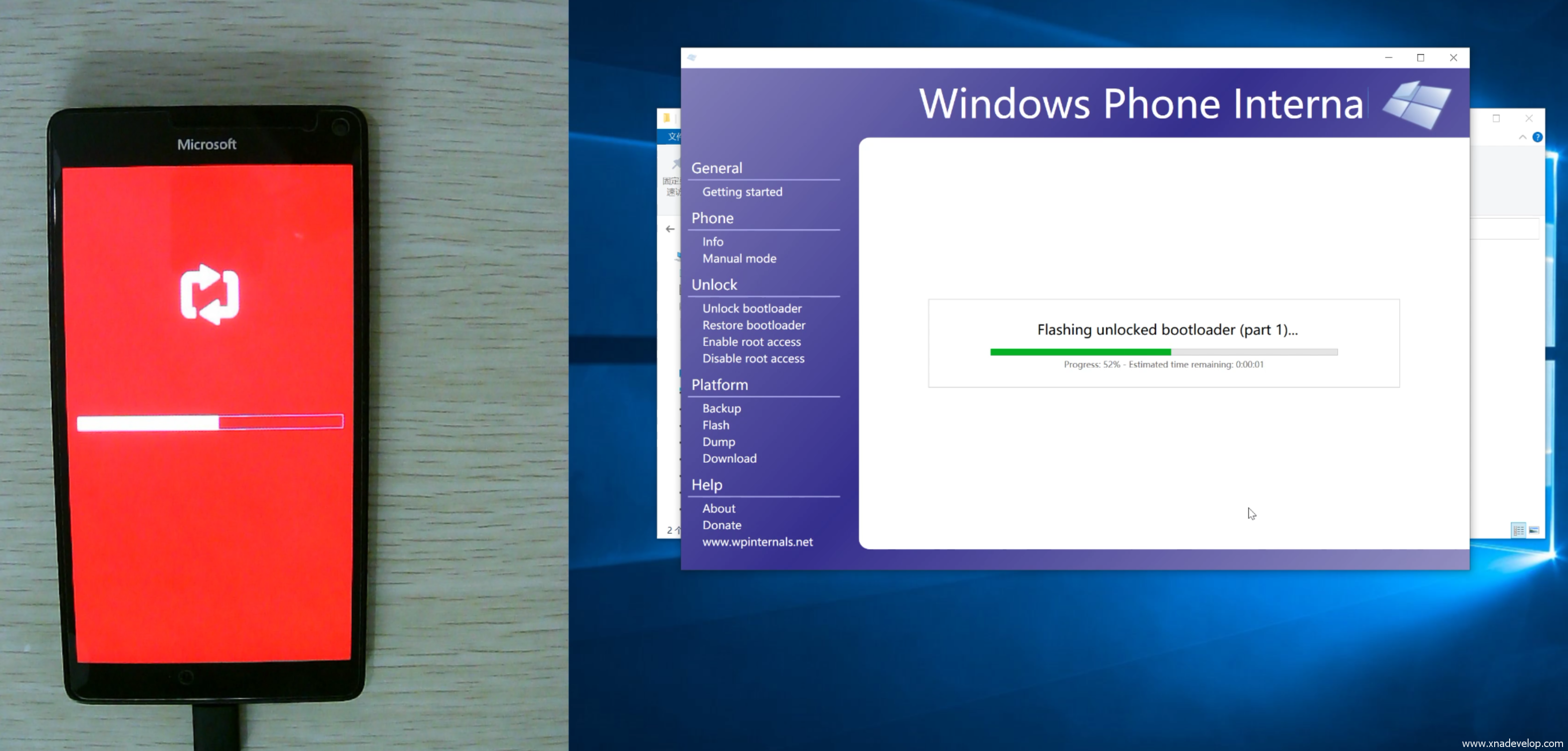Collapse the Explorer ribbon chevron
Screen dimensions: 1568x751
click(x=1522, y=137)
